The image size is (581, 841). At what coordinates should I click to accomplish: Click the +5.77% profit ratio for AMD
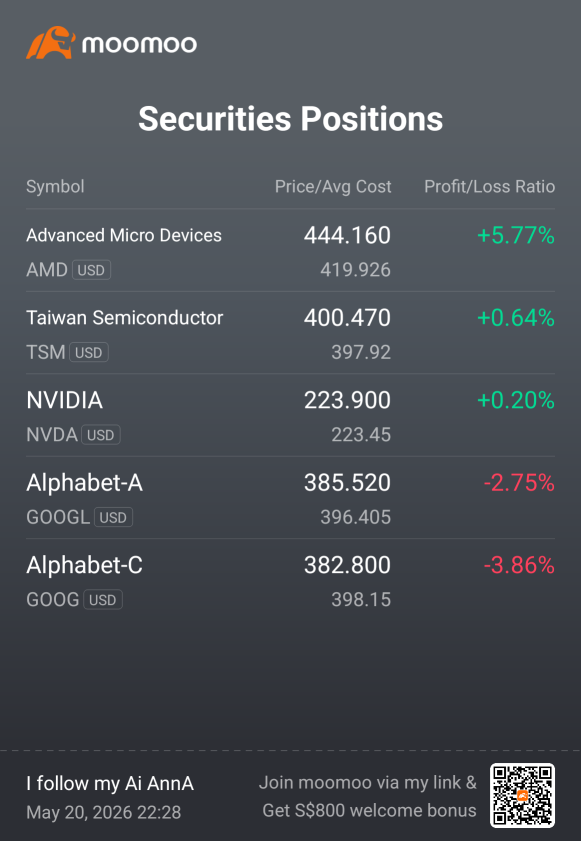coord(516,235)
